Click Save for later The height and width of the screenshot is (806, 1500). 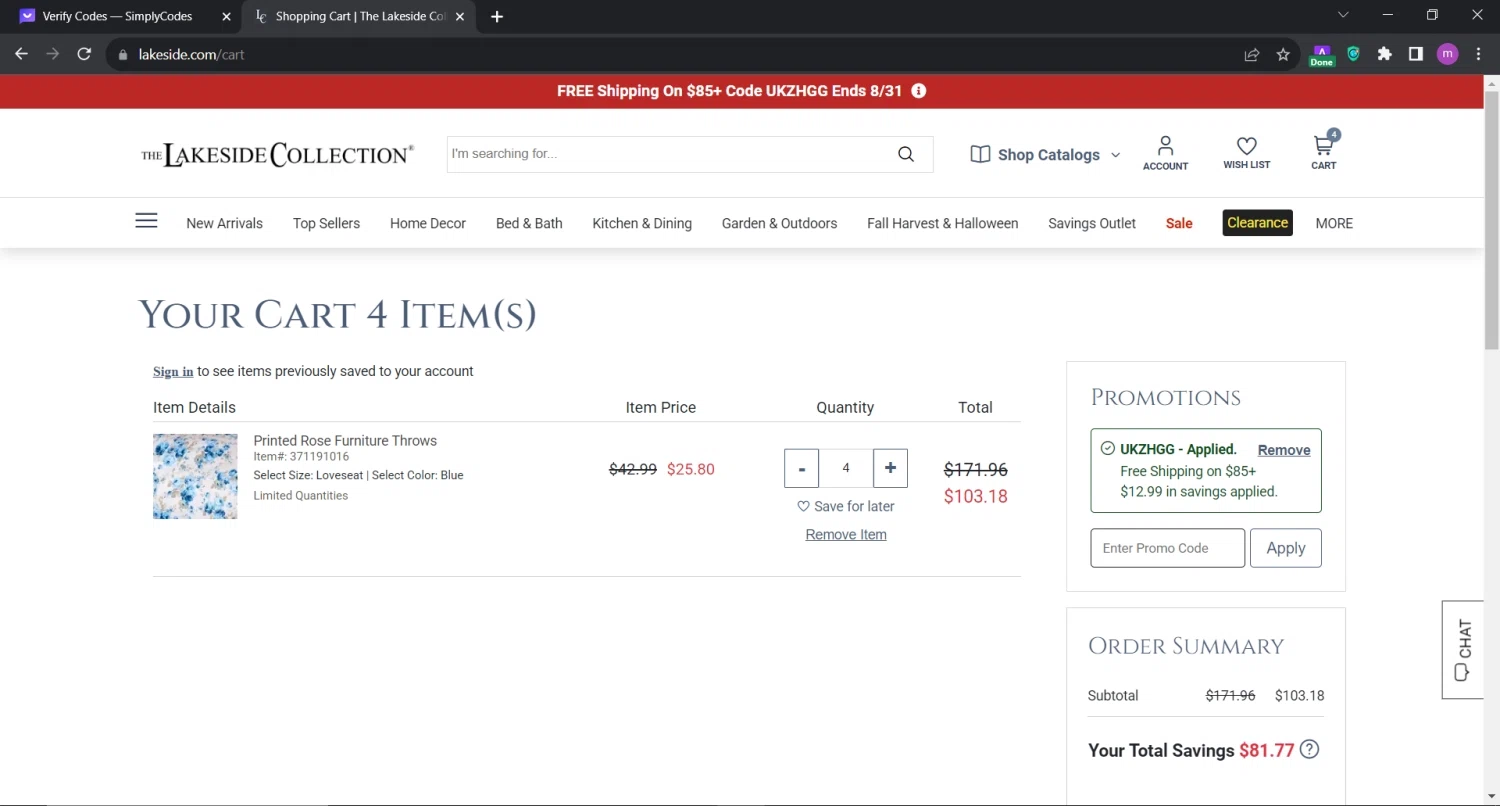click(846, 506)
